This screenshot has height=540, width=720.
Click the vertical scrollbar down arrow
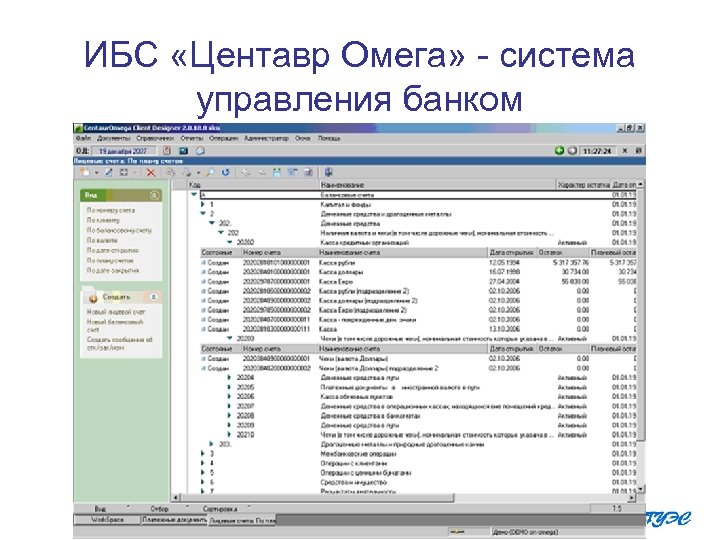point(641,489)
